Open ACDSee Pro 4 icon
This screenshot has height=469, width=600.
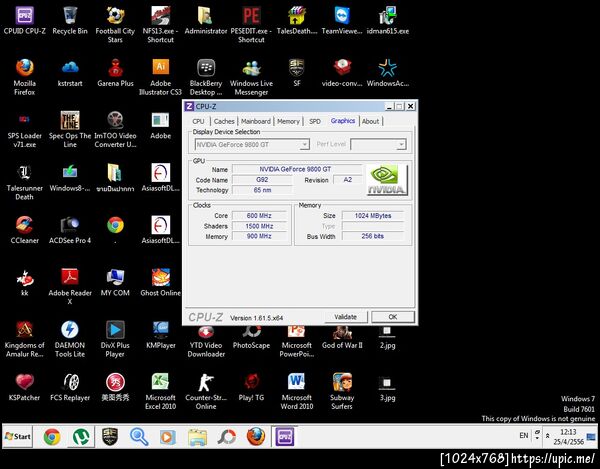point(70,230)
